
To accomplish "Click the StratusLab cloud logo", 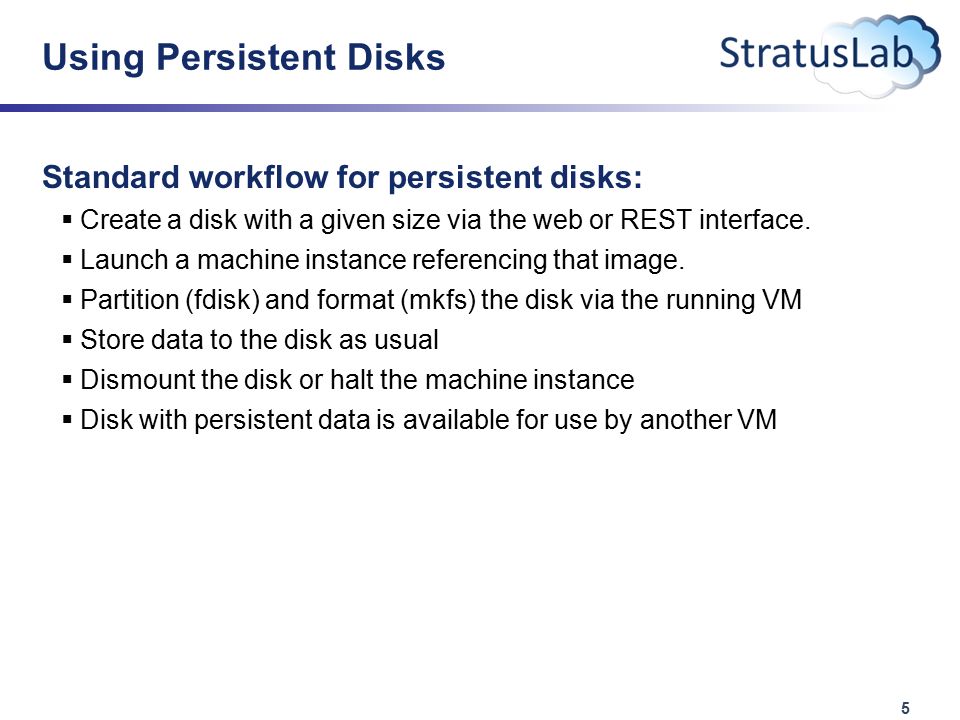I will (x=830, y=55).
